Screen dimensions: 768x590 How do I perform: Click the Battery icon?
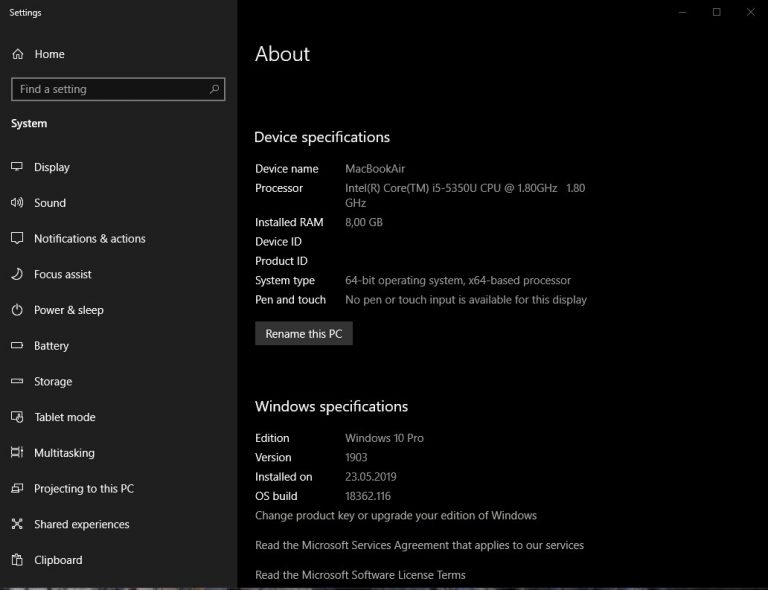tap(17, 346)
